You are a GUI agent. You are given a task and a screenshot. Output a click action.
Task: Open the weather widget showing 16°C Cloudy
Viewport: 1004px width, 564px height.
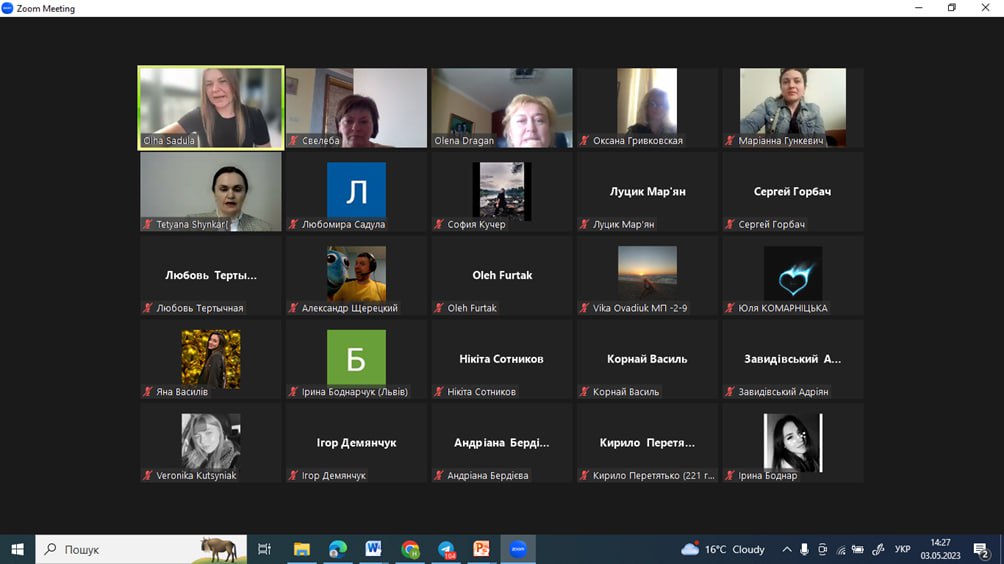coord(722,549)
